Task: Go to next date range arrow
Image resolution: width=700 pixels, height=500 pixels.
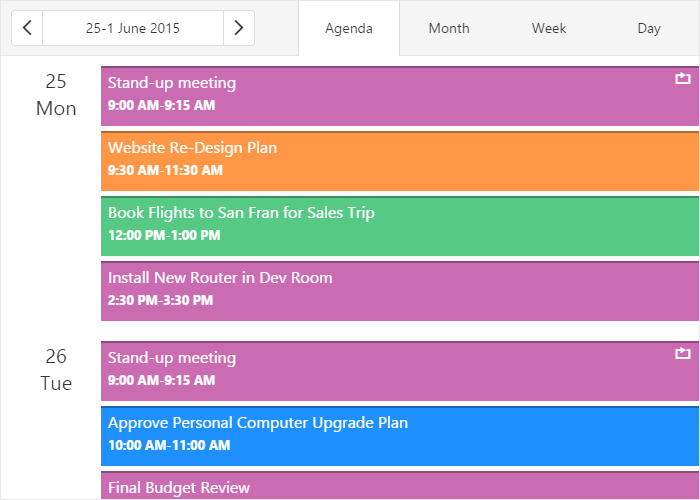Action: click(x=238, y=28)
